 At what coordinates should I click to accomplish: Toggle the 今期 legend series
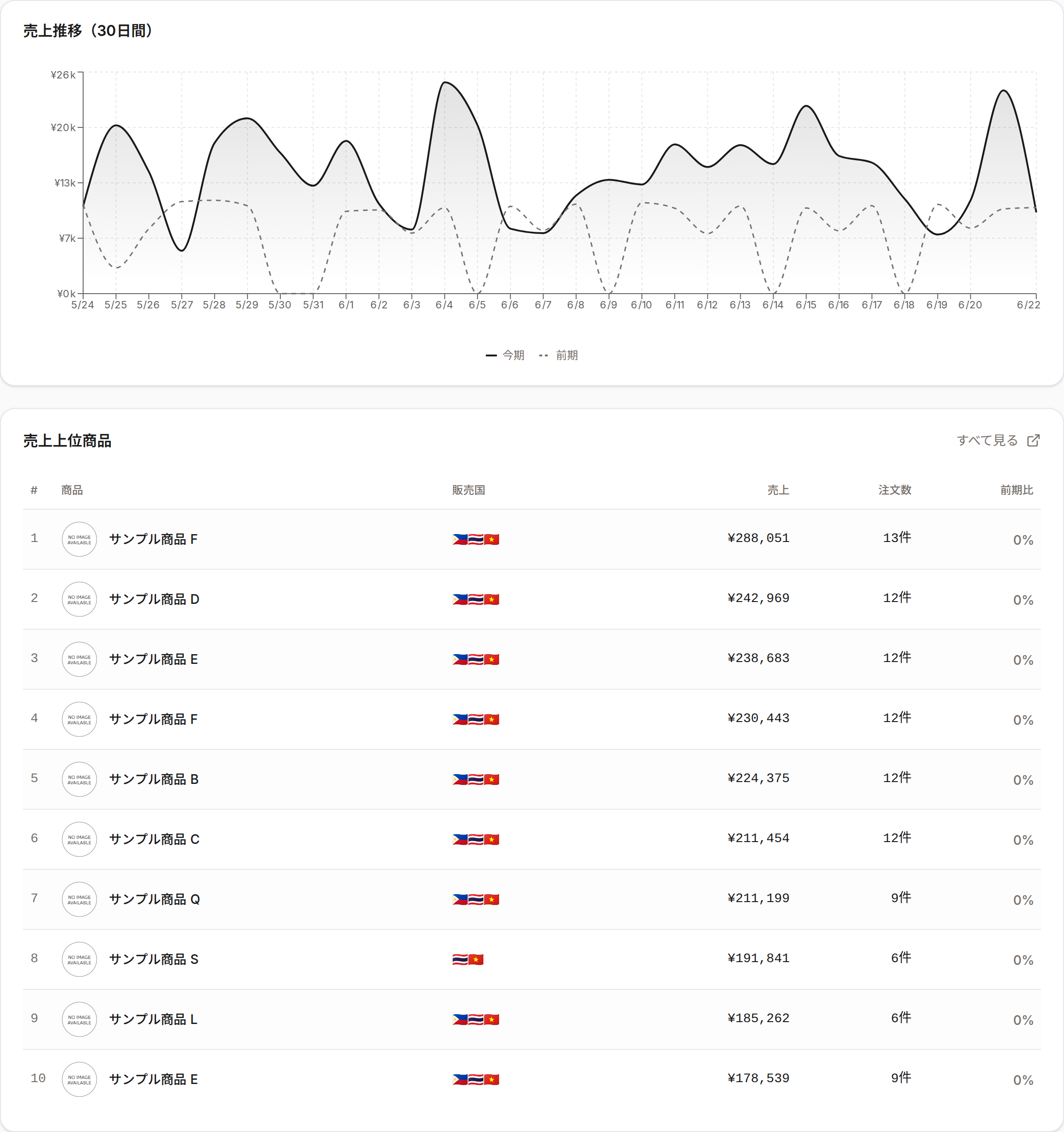click(x=505, y=355)
